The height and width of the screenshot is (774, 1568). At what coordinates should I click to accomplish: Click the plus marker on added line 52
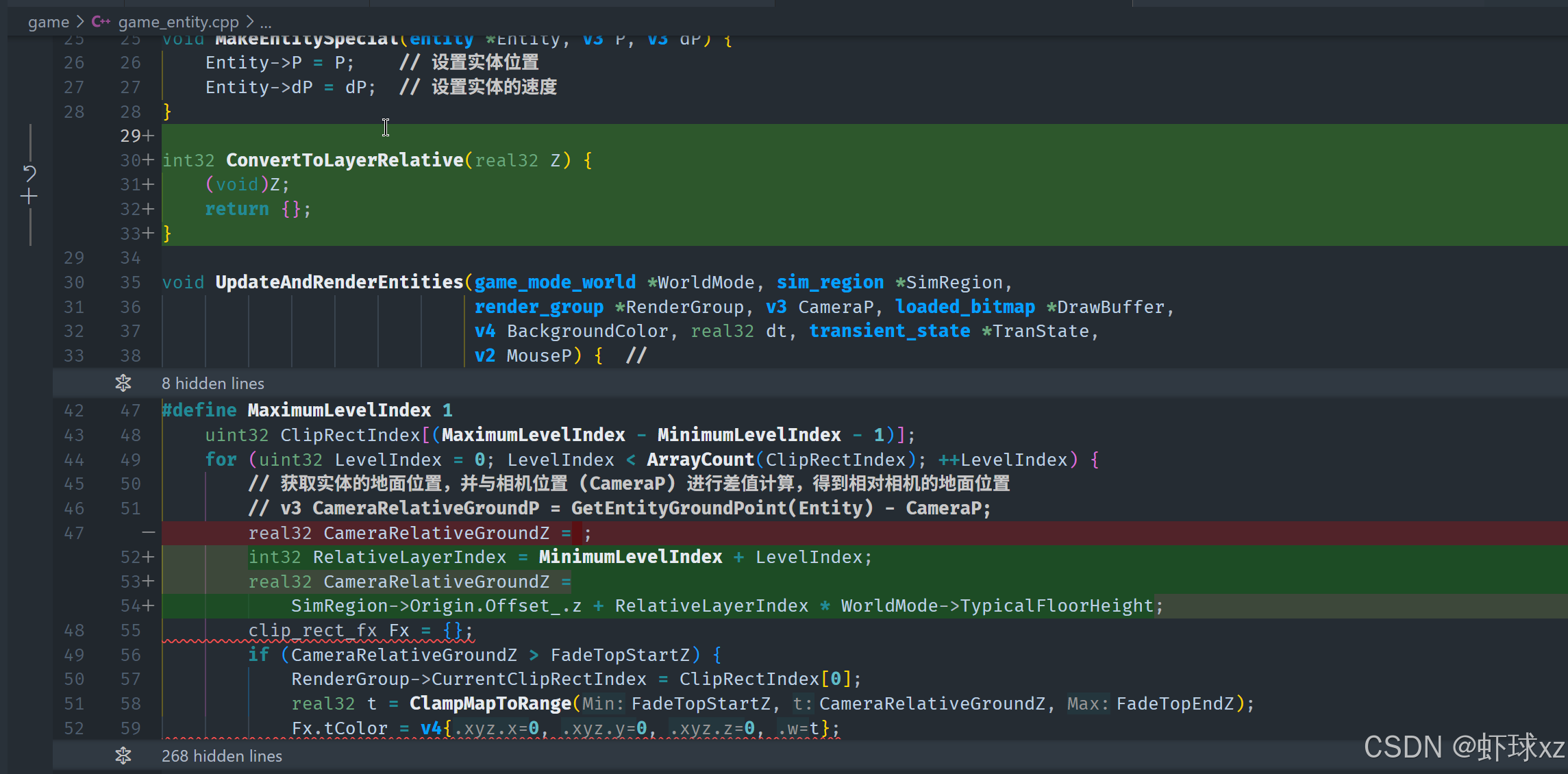click(149, 557)
